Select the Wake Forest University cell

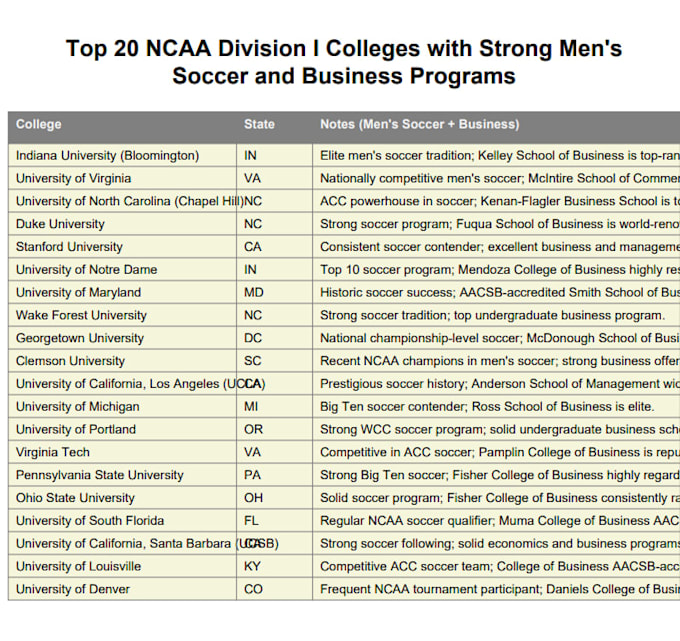click(81, 316)
